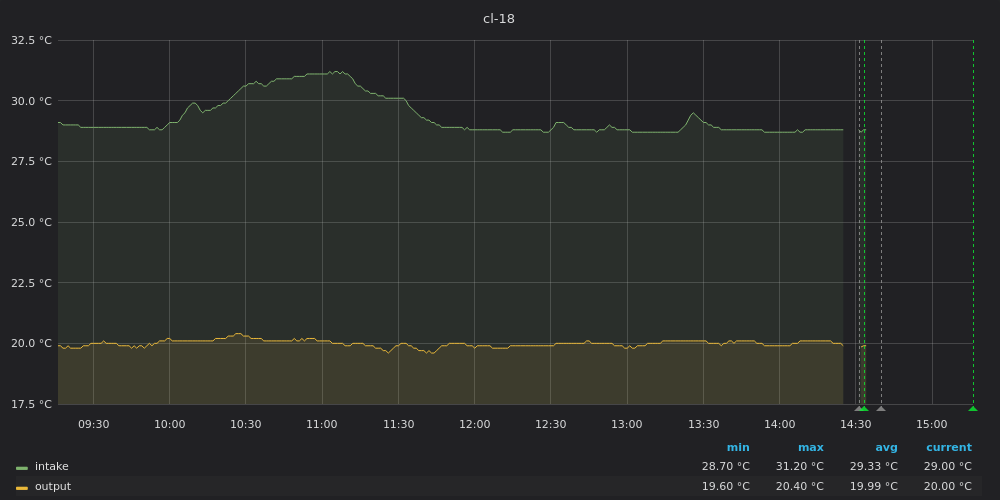Viewport: 1000px width, 500px height.
Task: Click the output avg value 19.99 °C
Action: (873, 487)
